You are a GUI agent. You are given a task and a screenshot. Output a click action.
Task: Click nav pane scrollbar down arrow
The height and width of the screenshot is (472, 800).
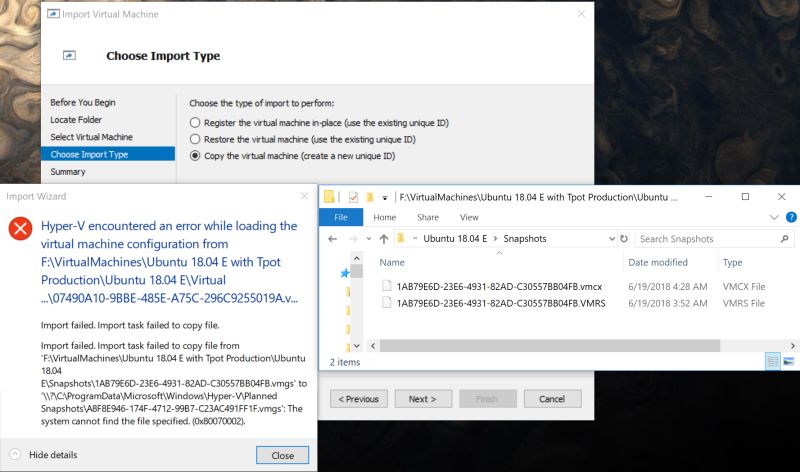[357, 345]
